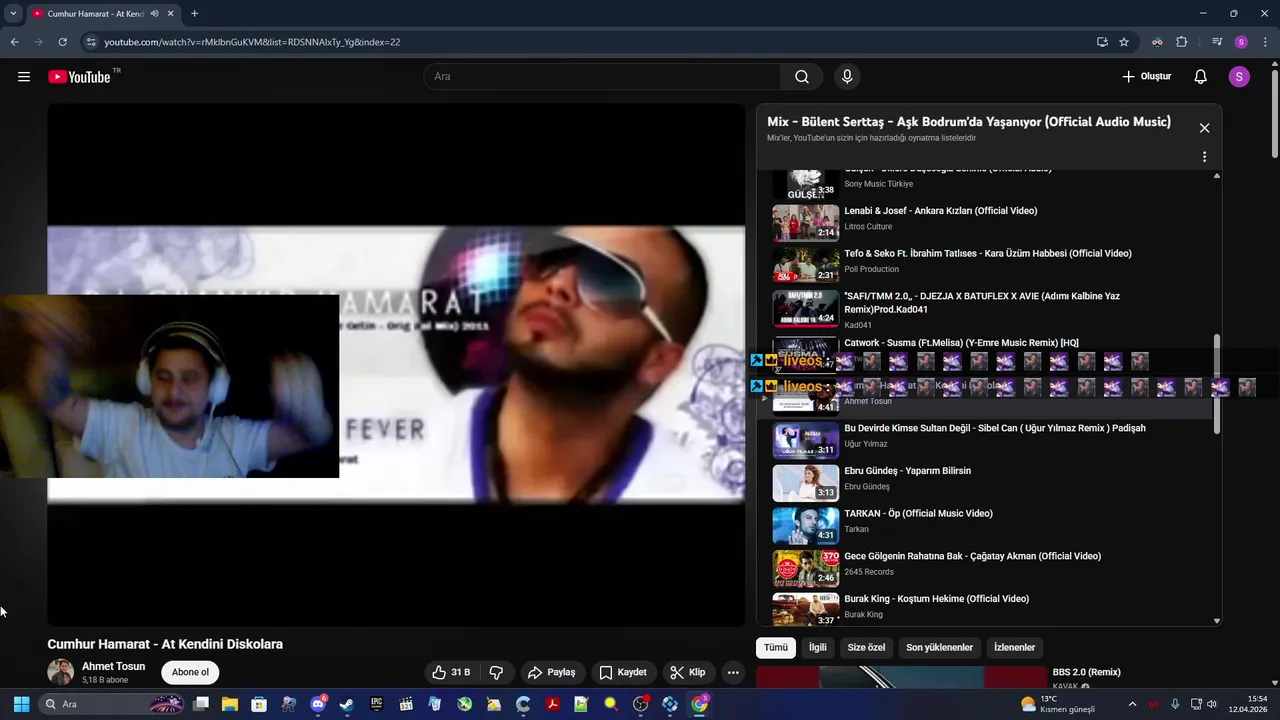This screenshot has width=1280, height=720.
Task: Open Ahmet Tosun channel name link
Action: point(113,666)
